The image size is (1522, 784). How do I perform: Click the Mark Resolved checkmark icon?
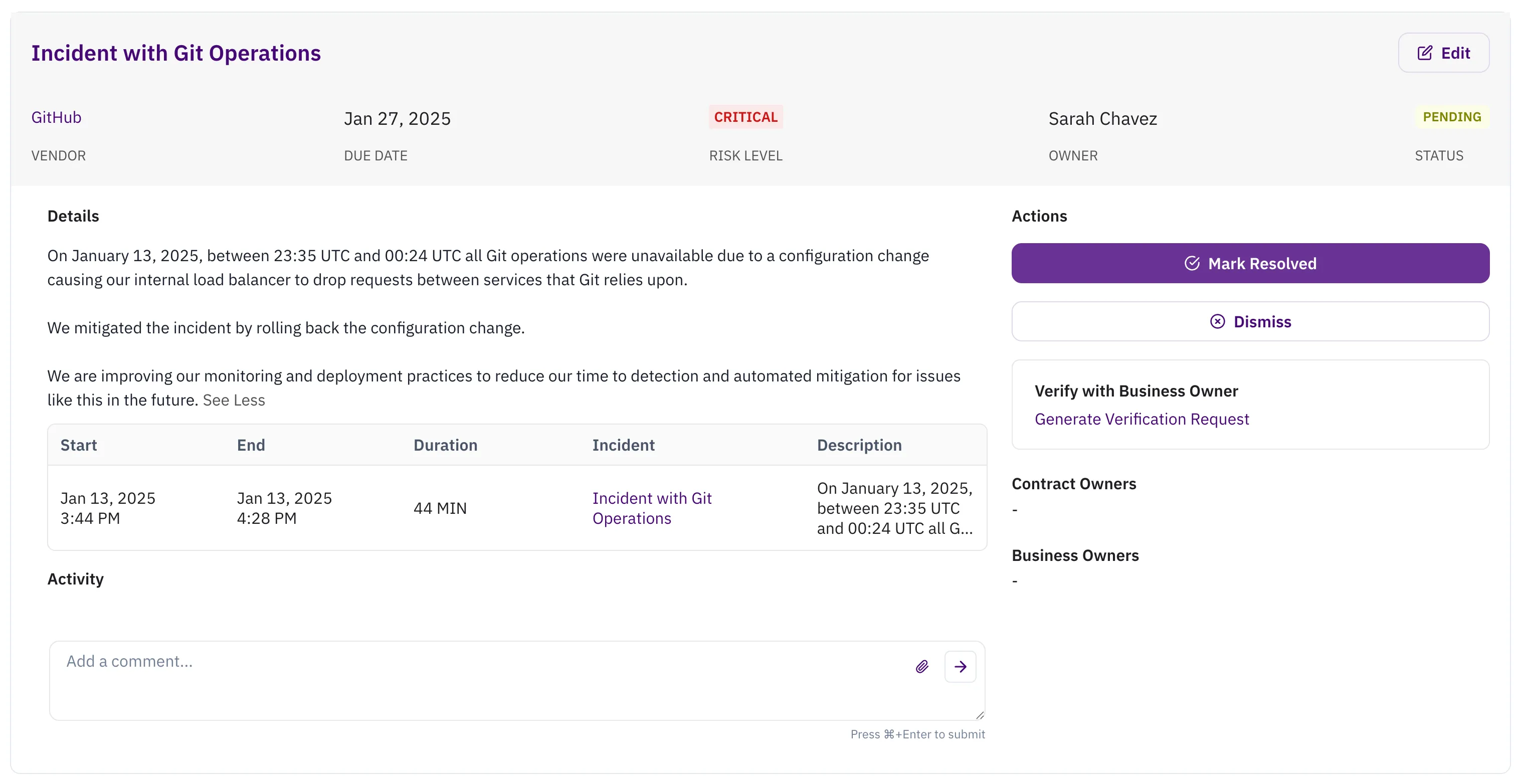[1192, 264]
